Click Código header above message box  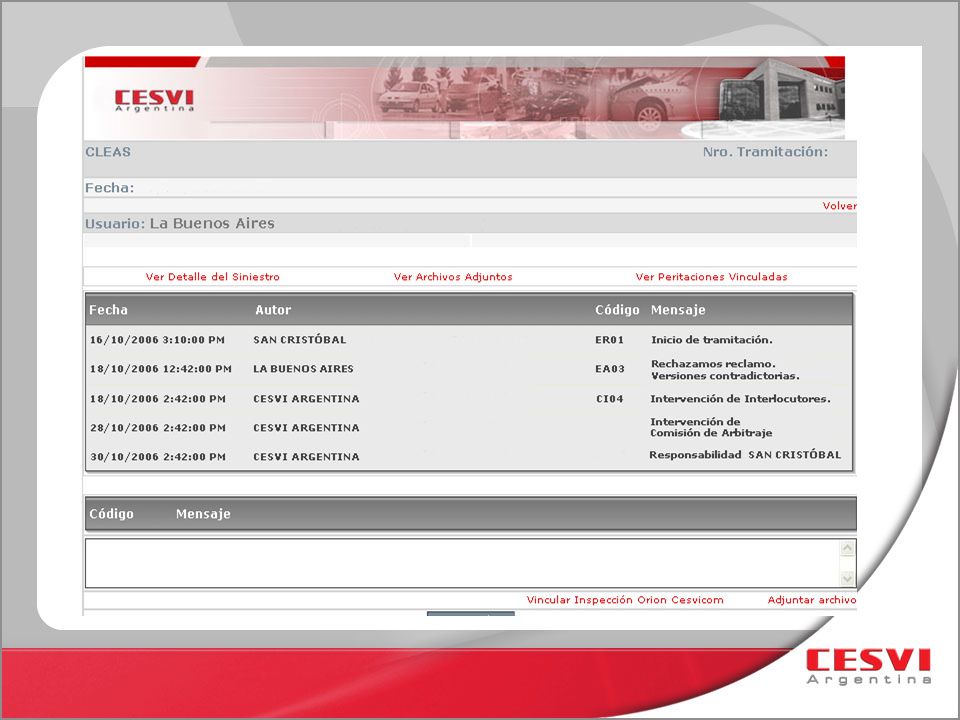[x=111, y=514]
